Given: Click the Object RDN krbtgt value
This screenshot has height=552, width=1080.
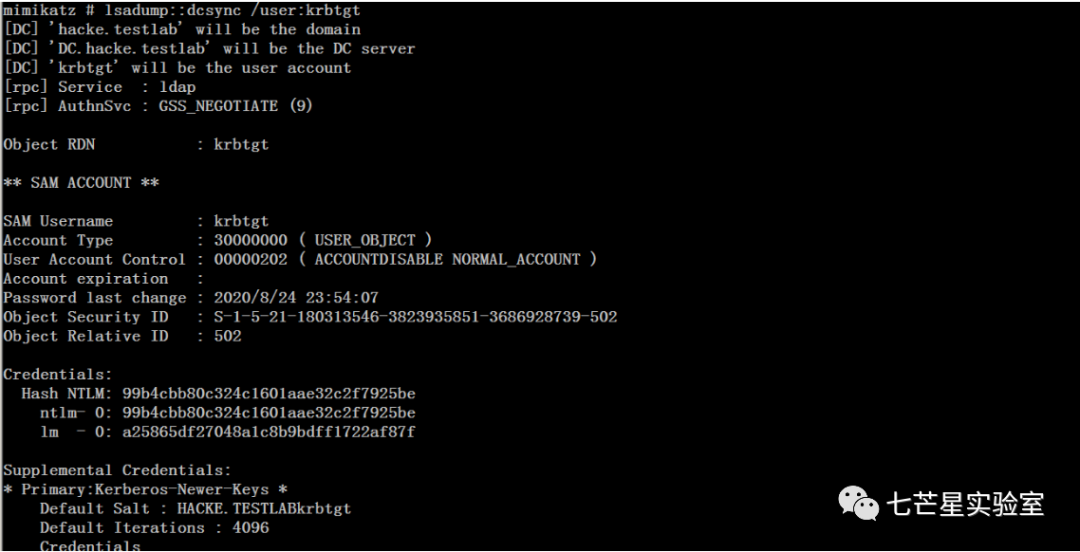Looking at the screenshot, I should [241, 145].
